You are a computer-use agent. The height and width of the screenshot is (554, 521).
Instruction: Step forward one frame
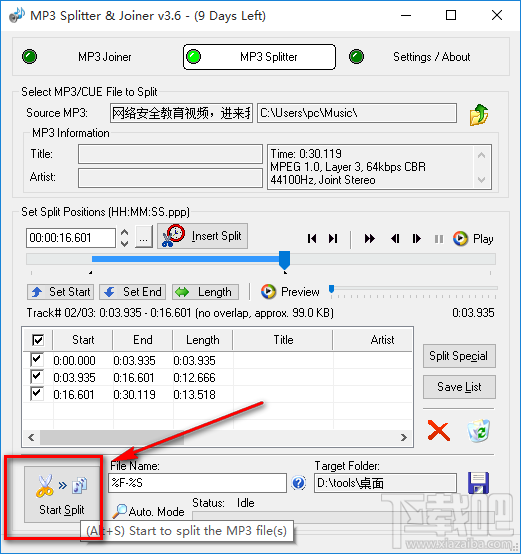click(417, 239)
